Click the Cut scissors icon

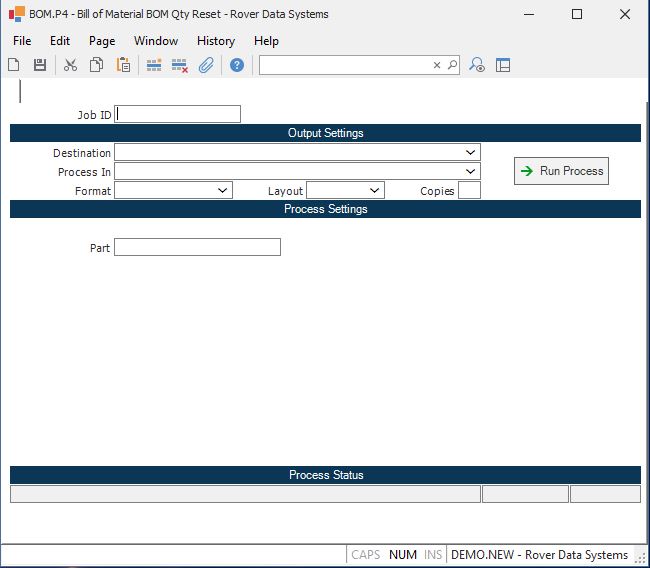[x=70, y=65]
